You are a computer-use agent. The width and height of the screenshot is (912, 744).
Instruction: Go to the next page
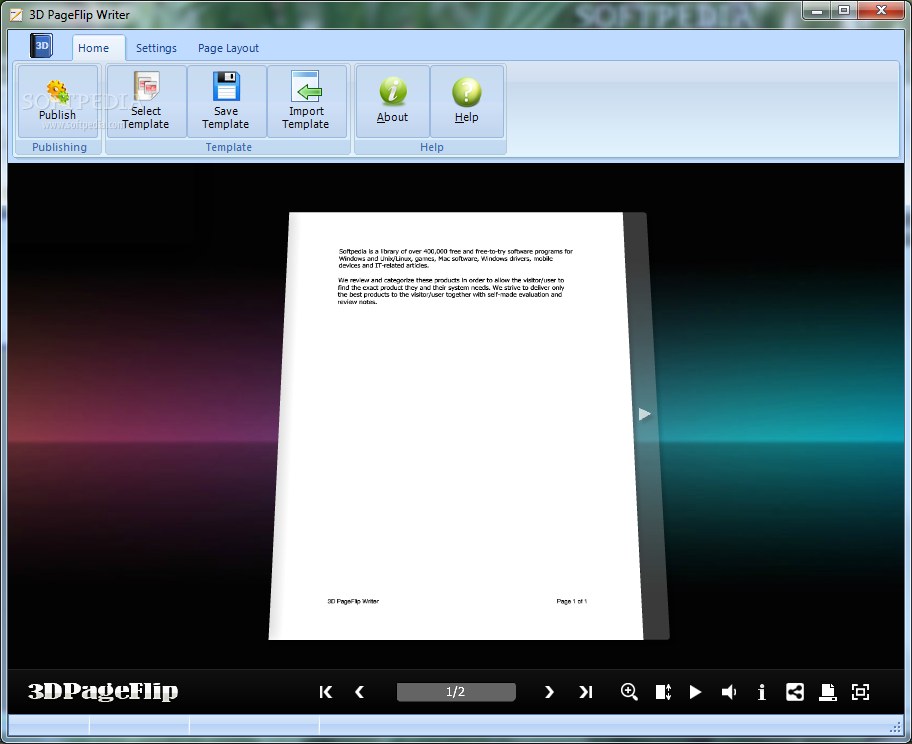[549, 692]
